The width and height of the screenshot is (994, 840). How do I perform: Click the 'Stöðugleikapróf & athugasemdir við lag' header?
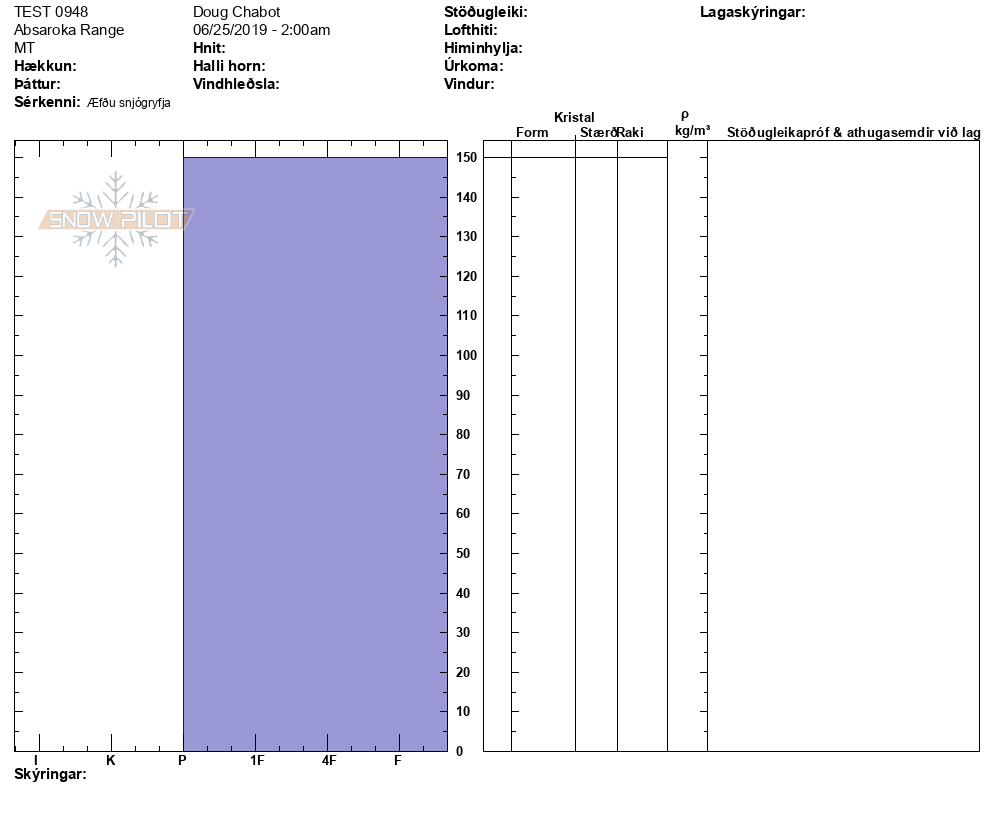click(853, 132)
